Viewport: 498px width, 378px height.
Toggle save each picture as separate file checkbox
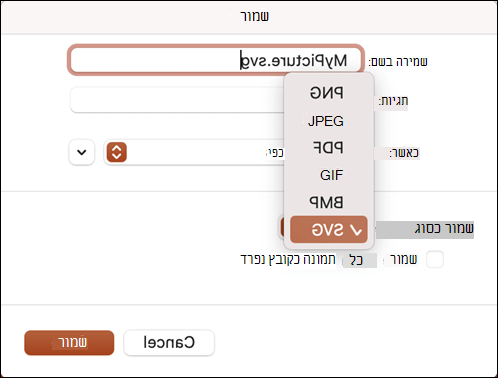435,259
